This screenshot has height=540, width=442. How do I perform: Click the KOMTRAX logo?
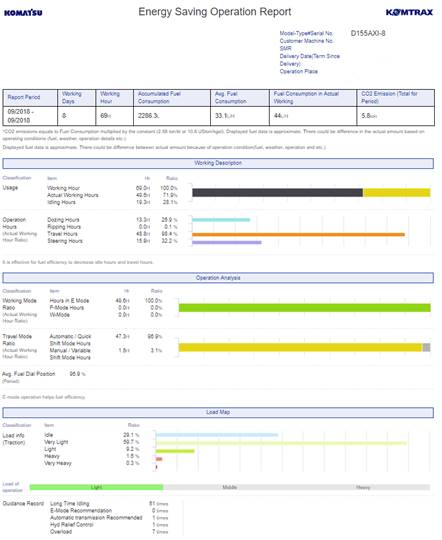409,12
